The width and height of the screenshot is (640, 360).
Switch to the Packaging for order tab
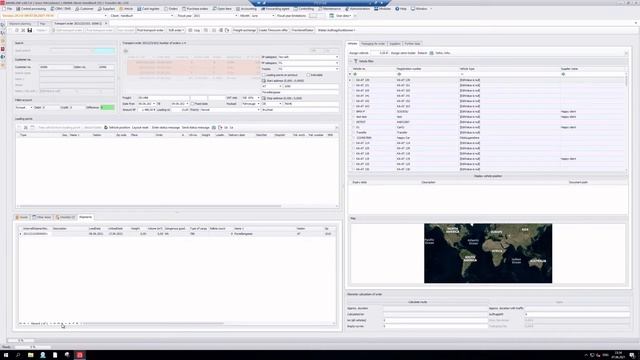(373, 44)
